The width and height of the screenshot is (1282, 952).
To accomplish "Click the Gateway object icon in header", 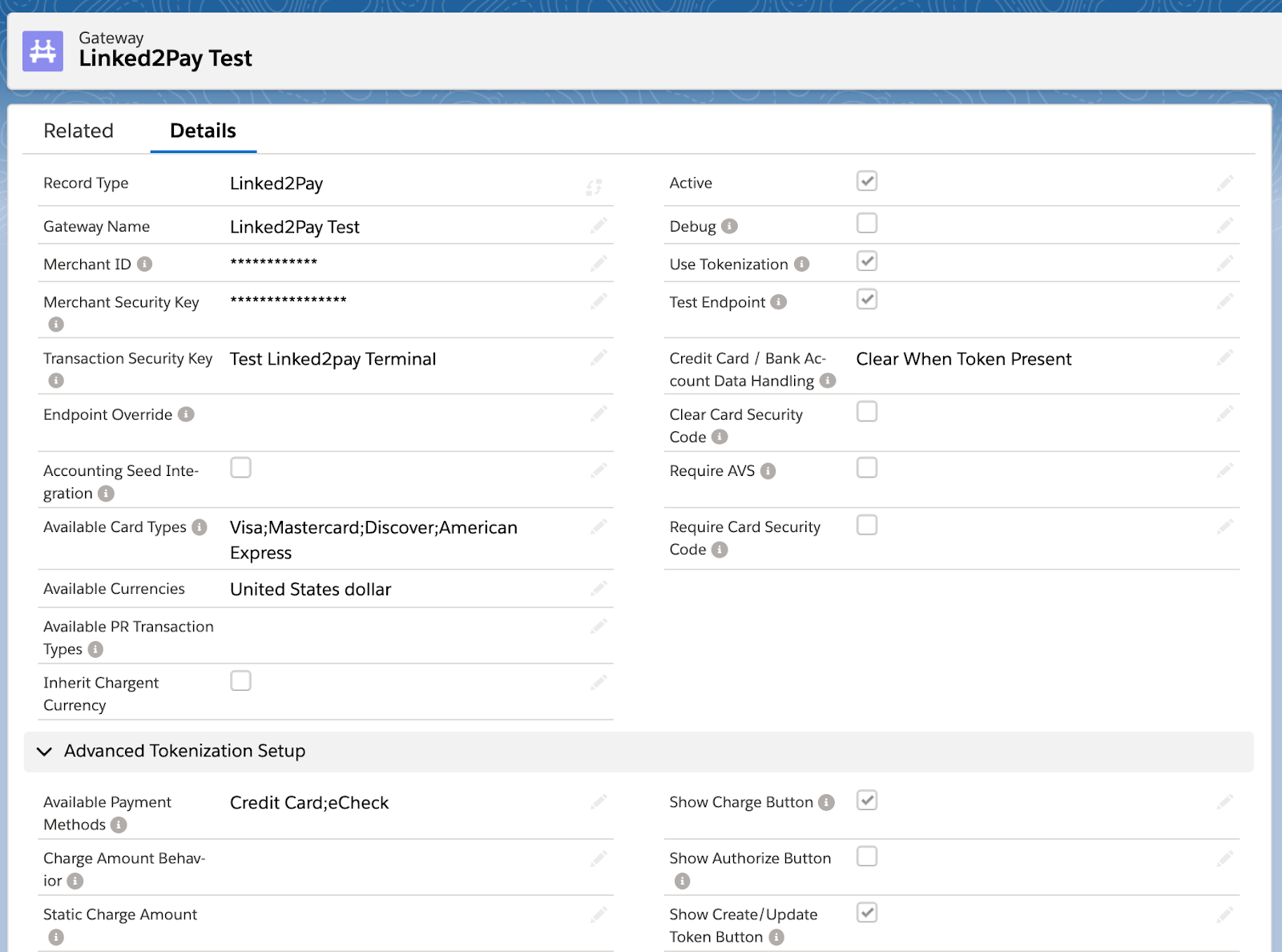I will coord(42,51).
